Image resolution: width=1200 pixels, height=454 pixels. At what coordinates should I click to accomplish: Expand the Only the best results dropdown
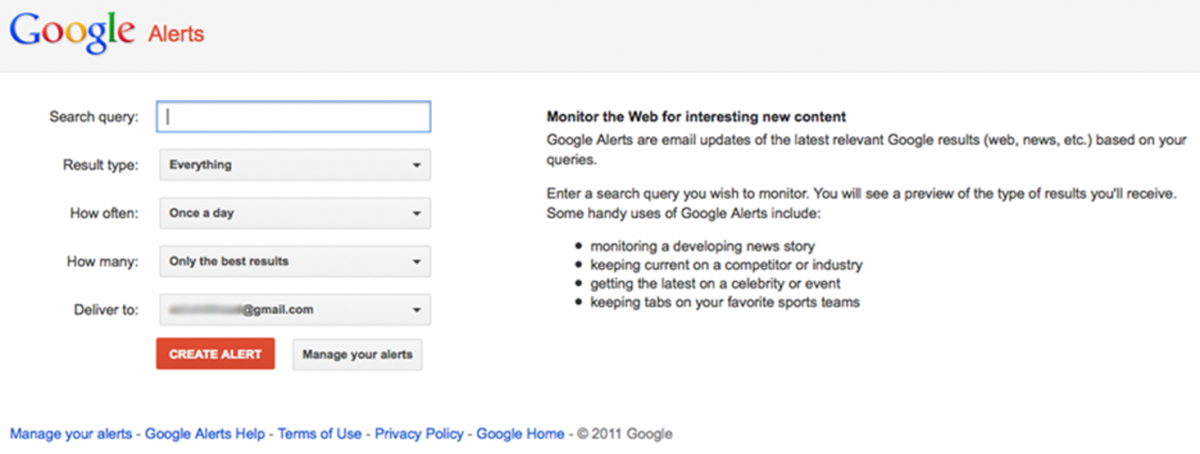click(x=295, y=262)
